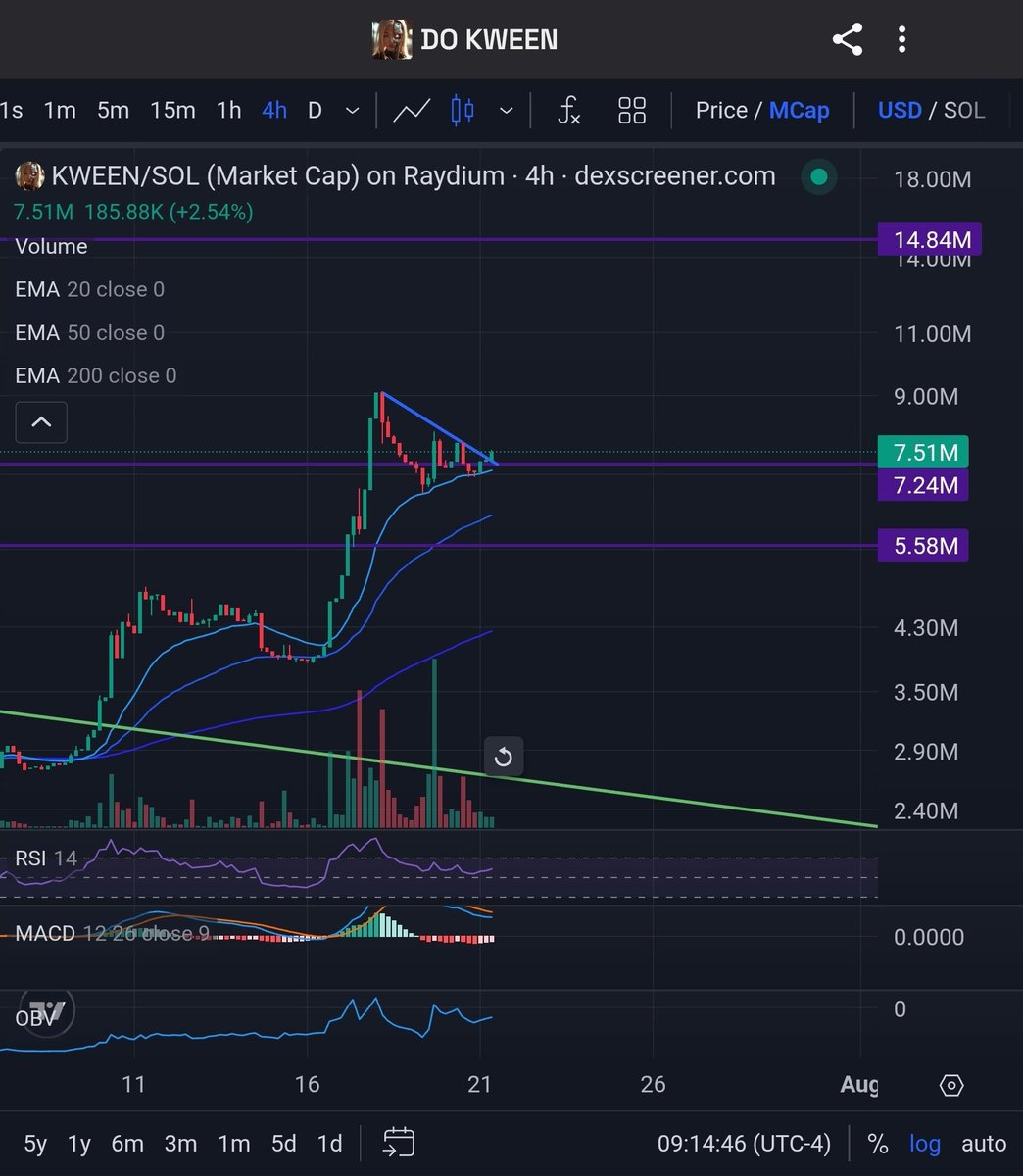Image resolution: width=1023 pixels, height=1176 pixels.
Task: Select the EMA 200 close indicator
Action: coord(96,375)
